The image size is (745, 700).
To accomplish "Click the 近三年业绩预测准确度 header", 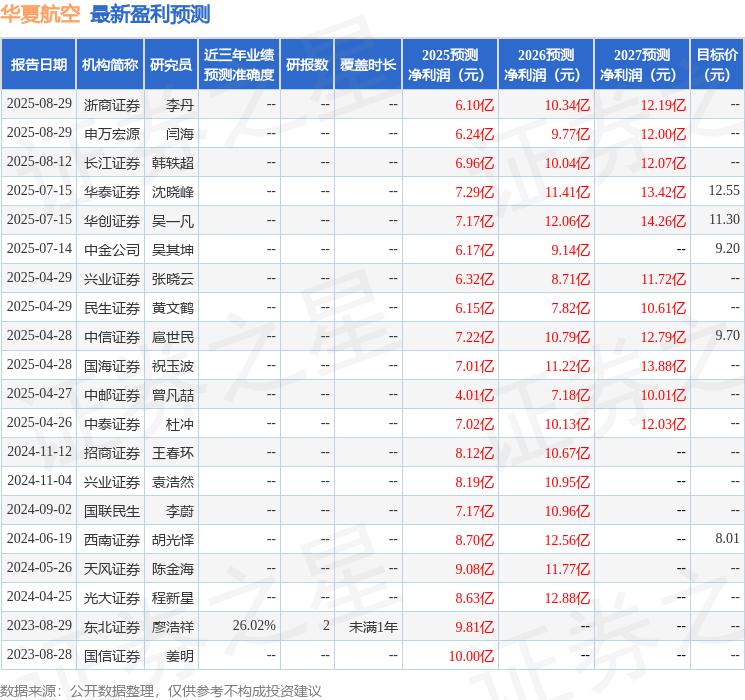I will [239, 65].
